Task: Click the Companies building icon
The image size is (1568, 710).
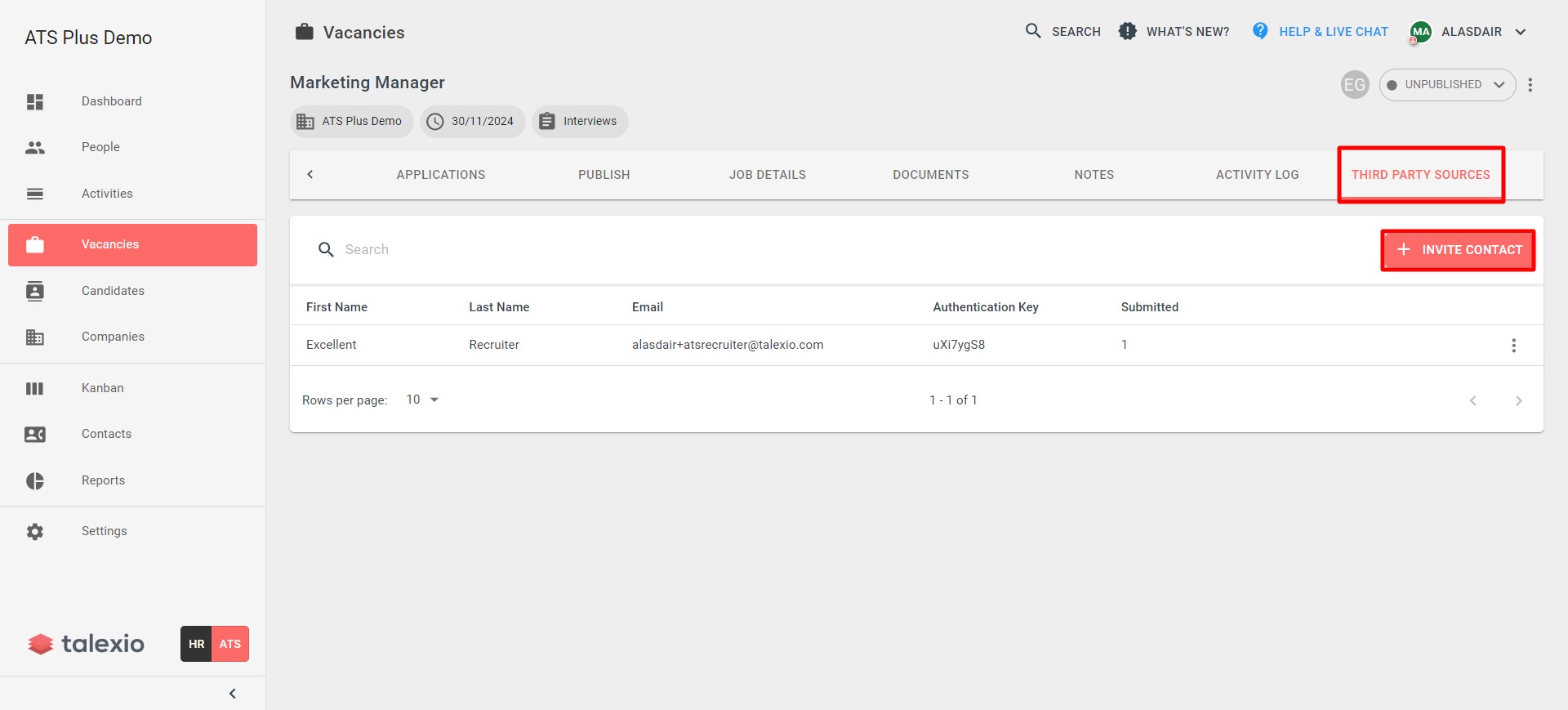Action: point(35,337)
